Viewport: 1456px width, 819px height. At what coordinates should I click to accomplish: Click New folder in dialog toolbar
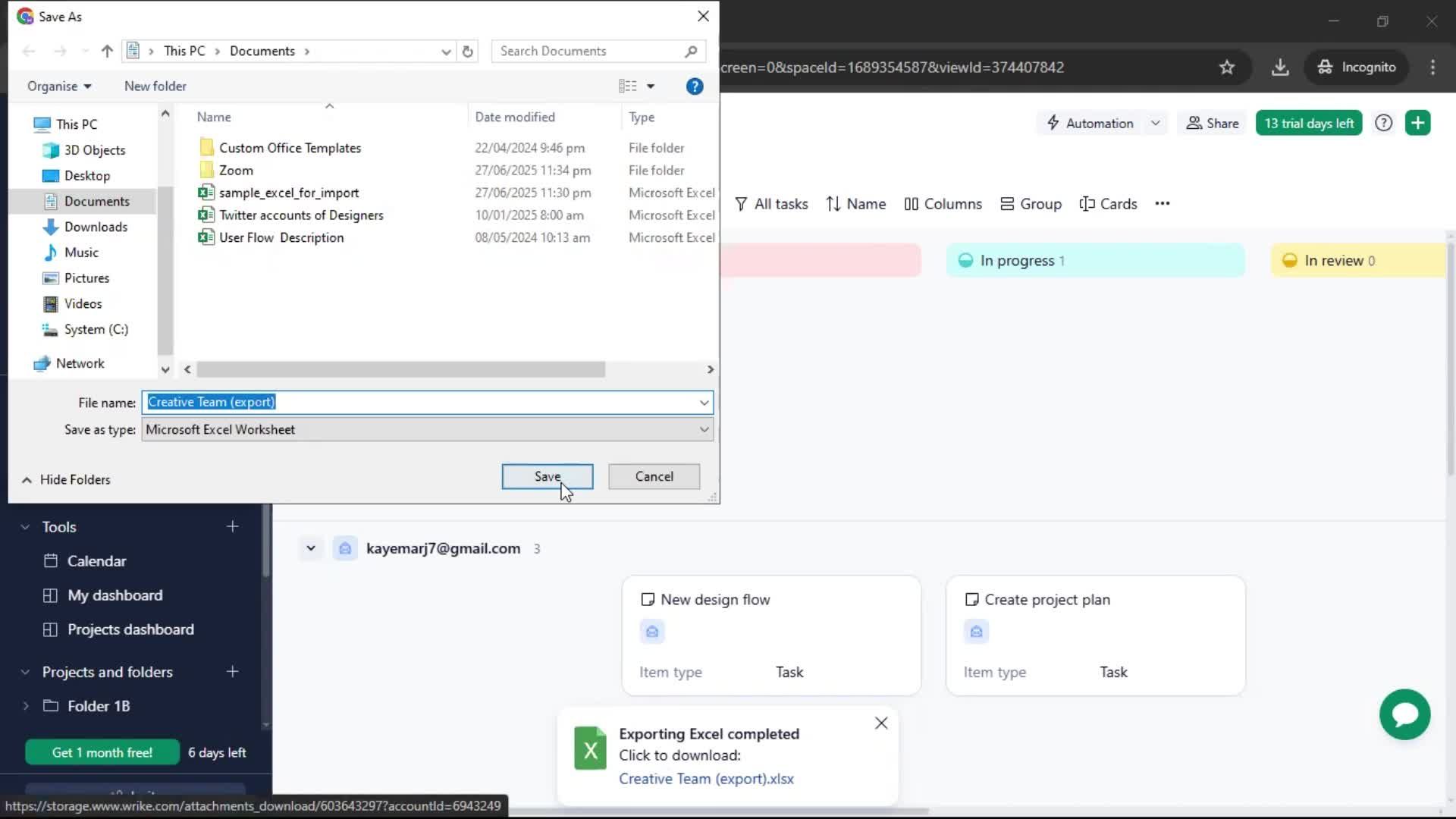coord(155,86)
